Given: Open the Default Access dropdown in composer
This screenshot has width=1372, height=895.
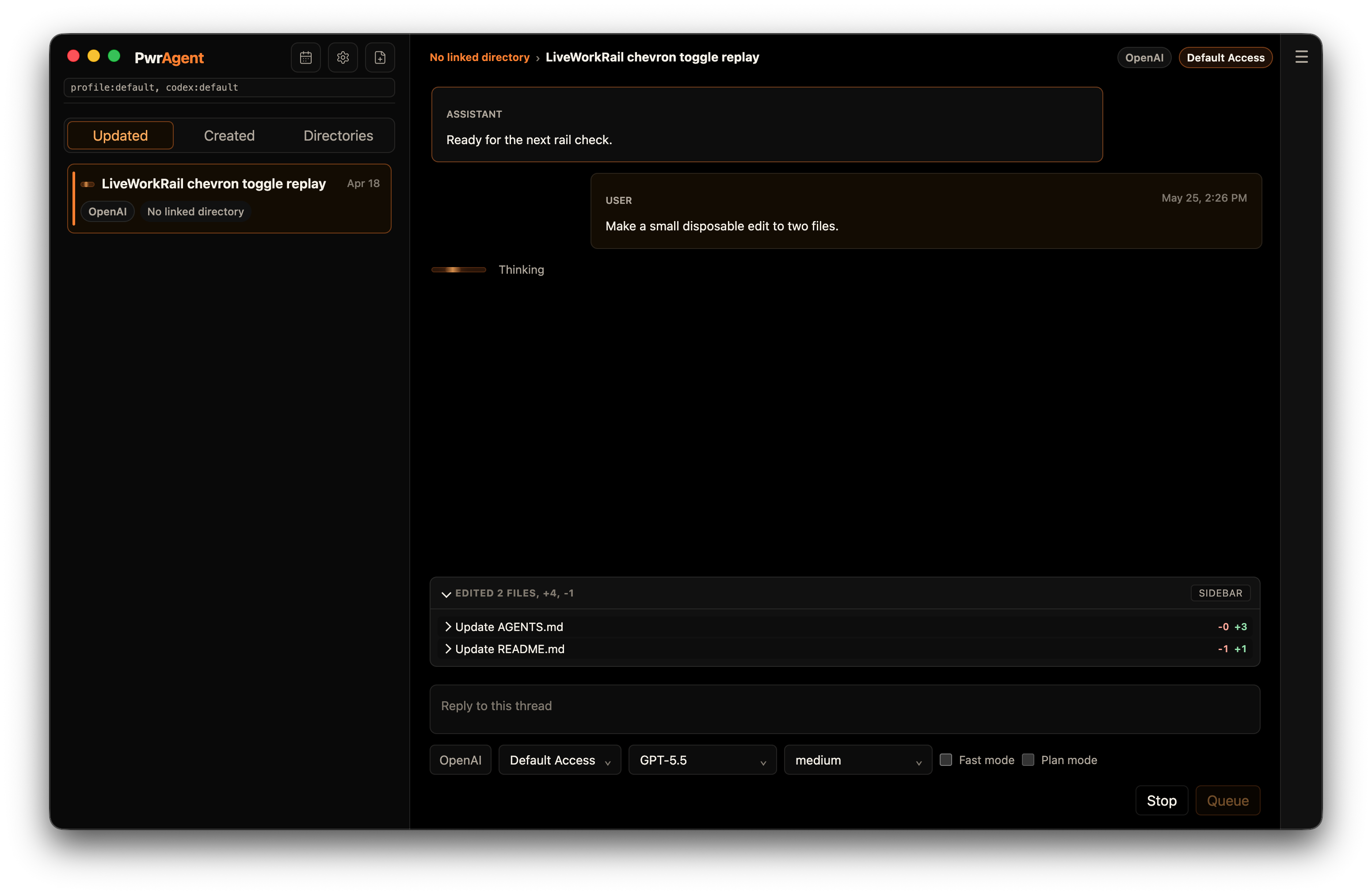Looking at the screenshot, I should pos(560,760).
